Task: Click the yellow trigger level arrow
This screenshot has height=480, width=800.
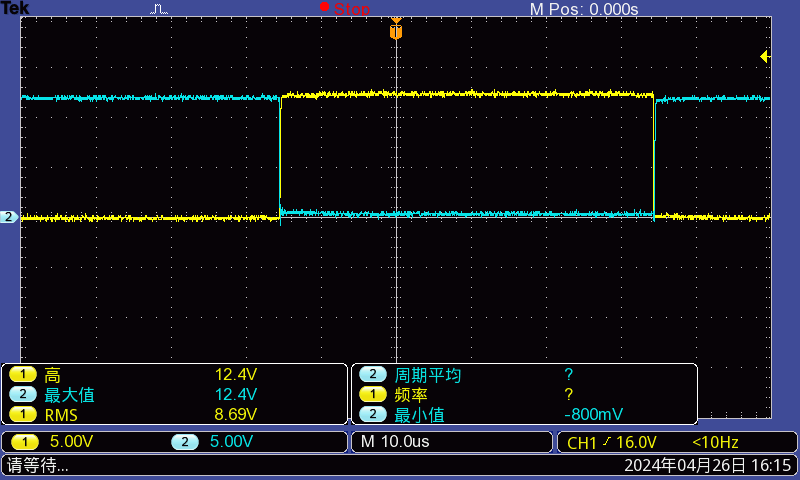Action: click(x=764, y=56)
